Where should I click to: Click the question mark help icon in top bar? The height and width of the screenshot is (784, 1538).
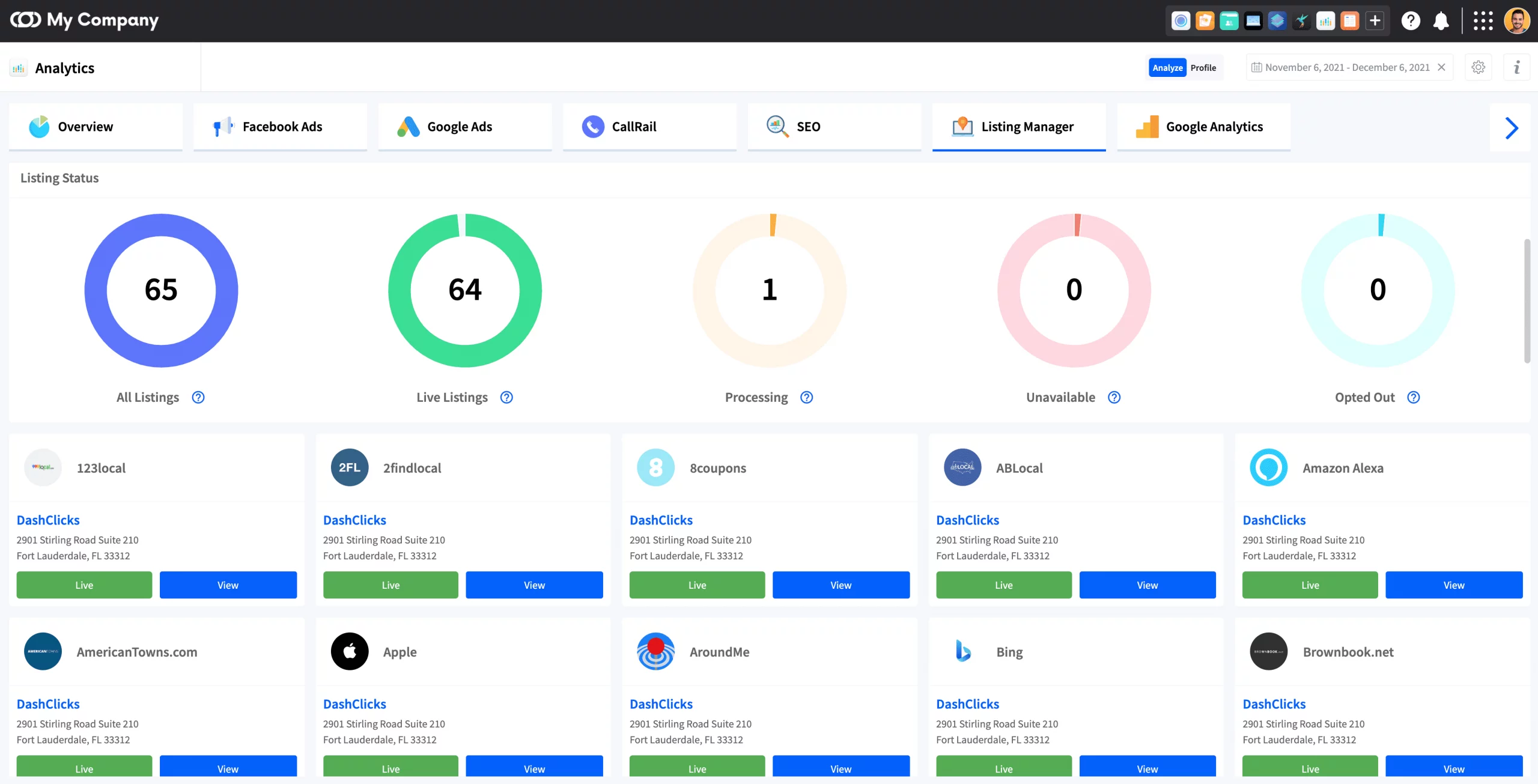pos(1410,21)
